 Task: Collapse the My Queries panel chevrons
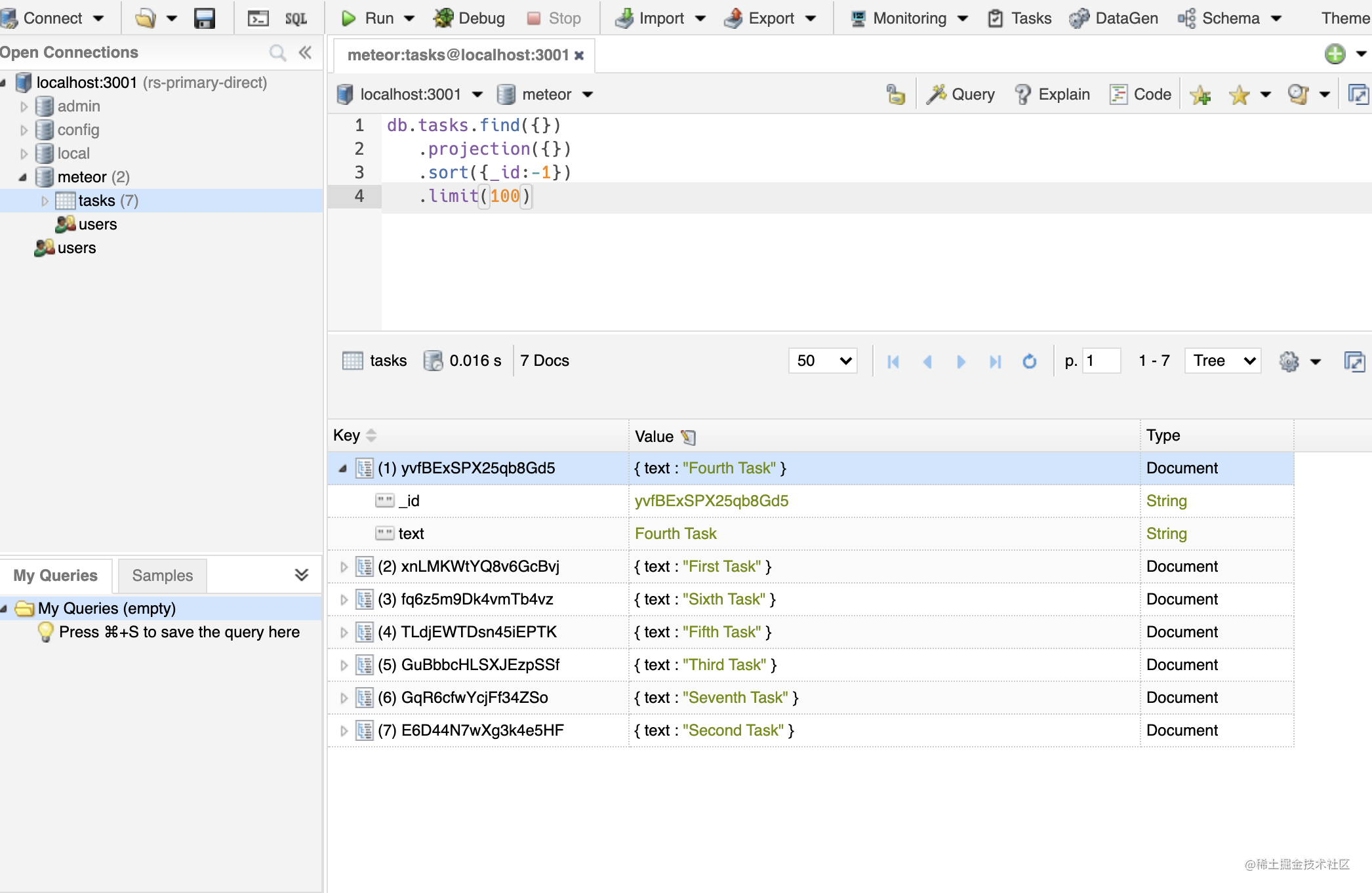(x=302, y=575)
